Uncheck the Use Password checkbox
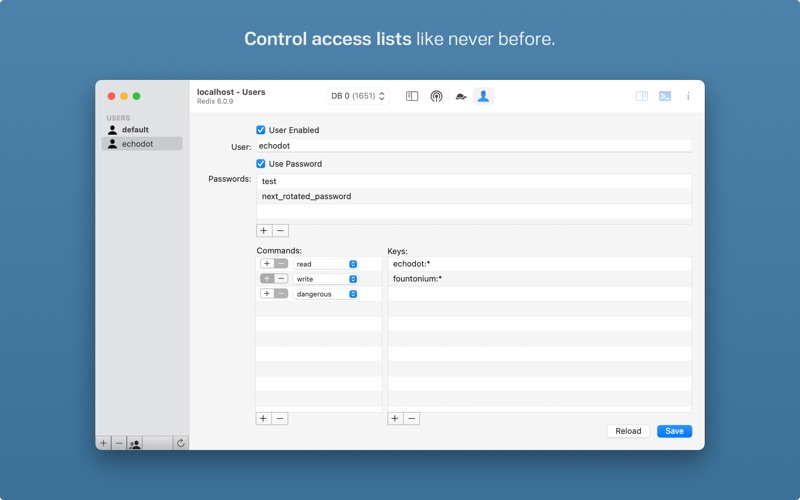800x500 pixels. click(x=261, y=163)
